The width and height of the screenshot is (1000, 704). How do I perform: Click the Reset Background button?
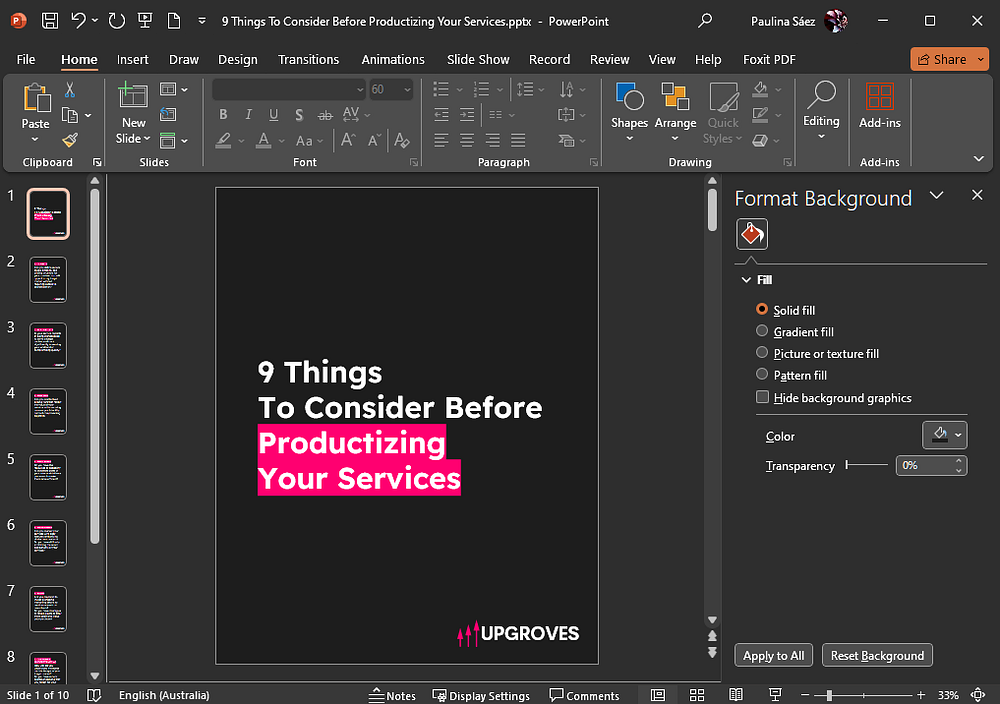click(x=877, y=655)
